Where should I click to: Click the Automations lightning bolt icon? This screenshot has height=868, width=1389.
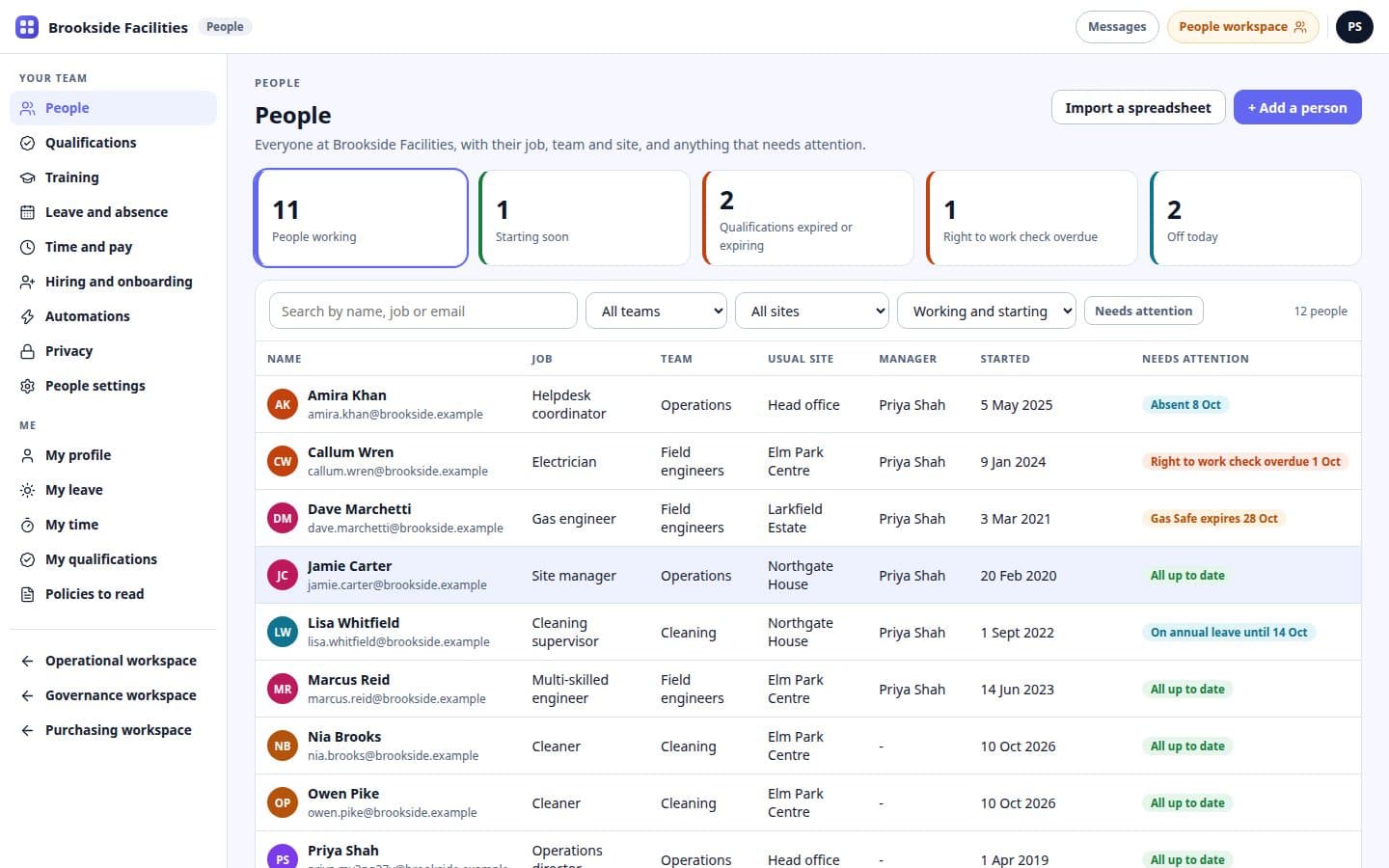pos(28,316)
